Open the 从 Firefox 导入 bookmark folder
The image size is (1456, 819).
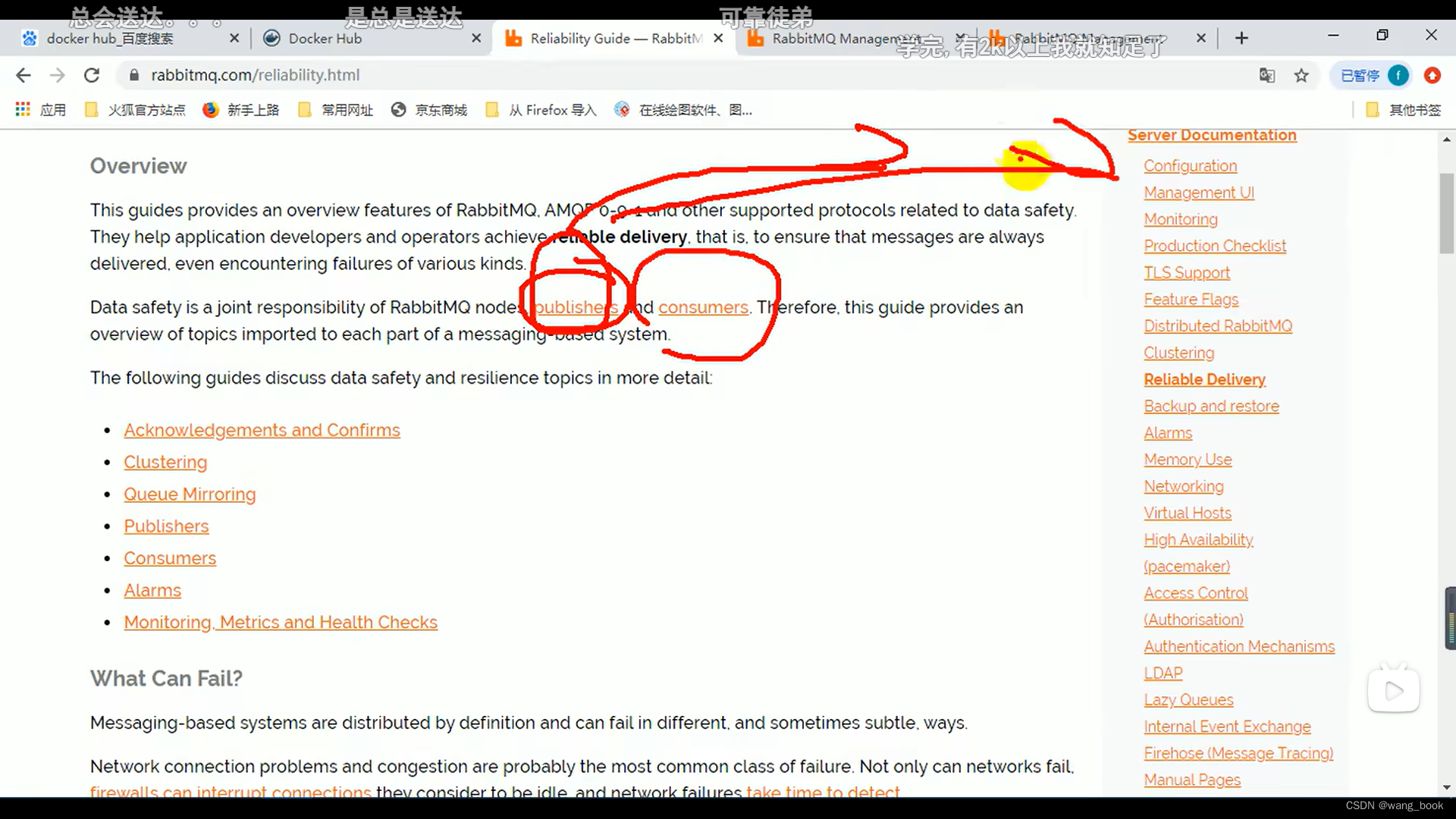pos(541,110)
